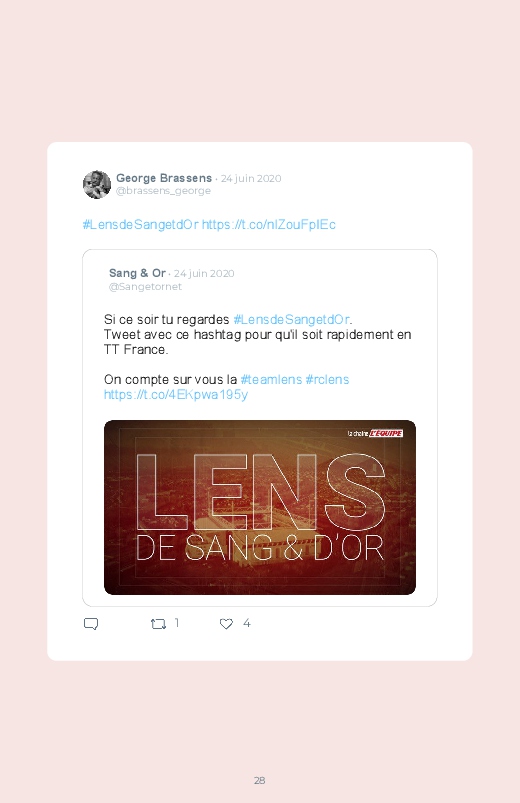Open the t.co/4EKpwa195y link
The width and height of the screenshot is (520, 803).
click(176, 394)
